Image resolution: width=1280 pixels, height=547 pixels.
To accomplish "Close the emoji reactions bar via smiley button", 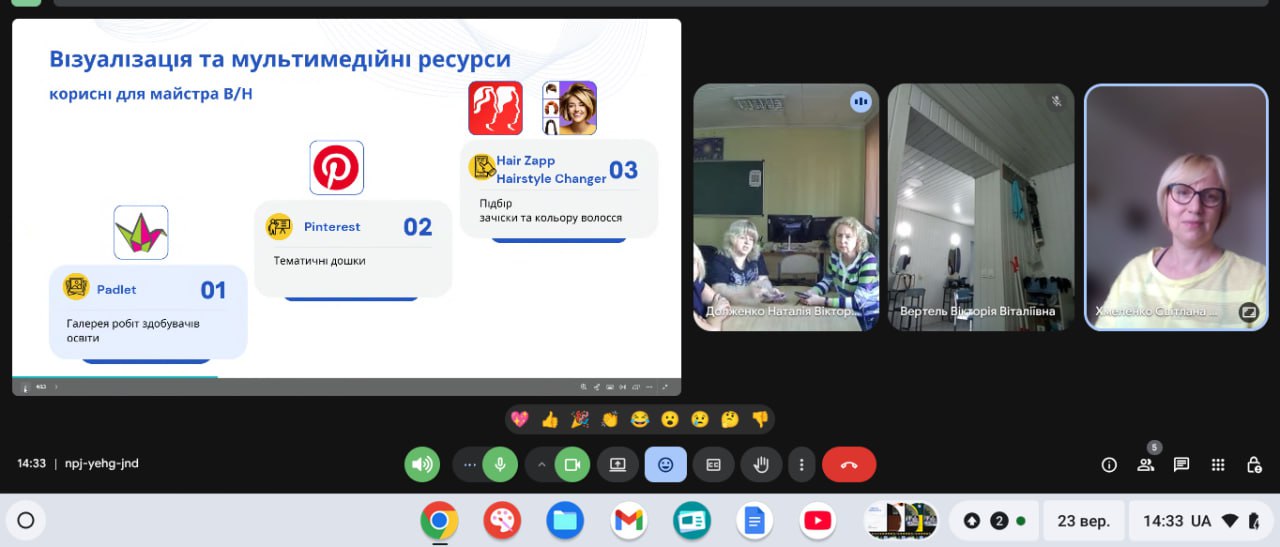I will 665,465.
